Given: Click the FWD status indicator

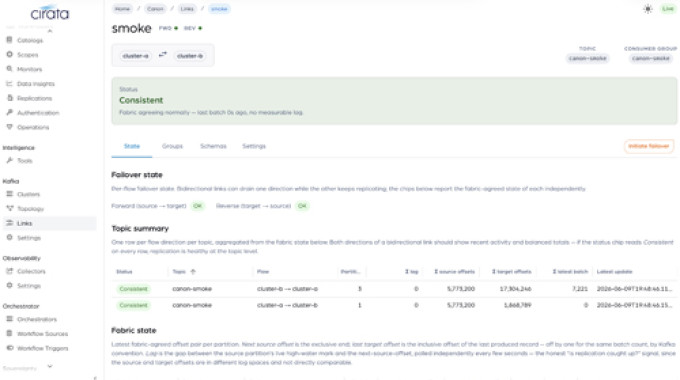Looking at the screenshot, I should click(x=168, y=28).
